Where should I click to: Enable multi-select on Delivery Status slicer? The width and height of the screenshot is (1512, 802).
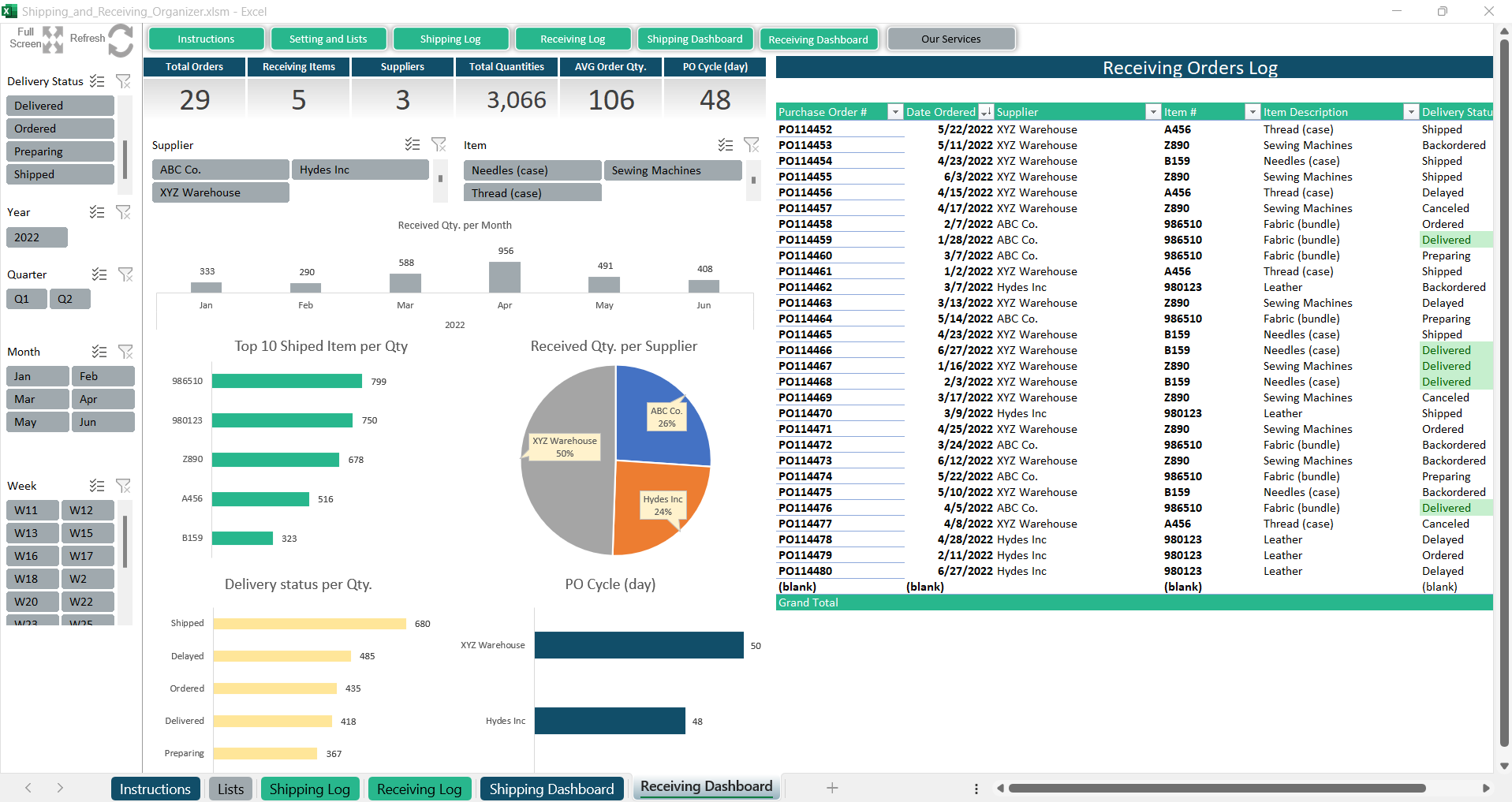click(97, 81)
